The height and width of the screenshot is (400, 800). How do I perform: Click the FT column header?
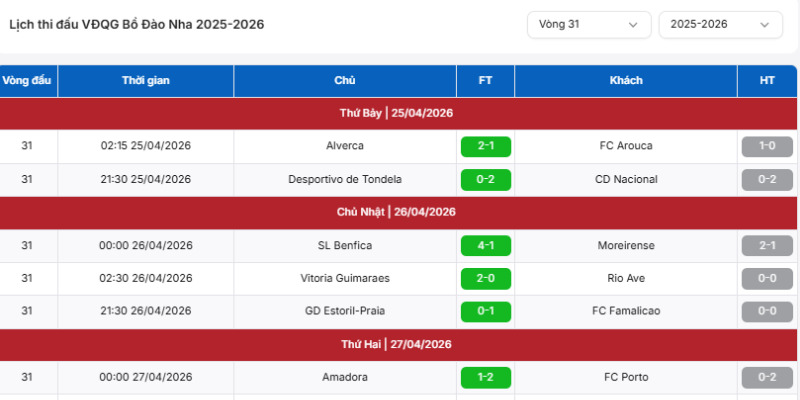point(486,81)
